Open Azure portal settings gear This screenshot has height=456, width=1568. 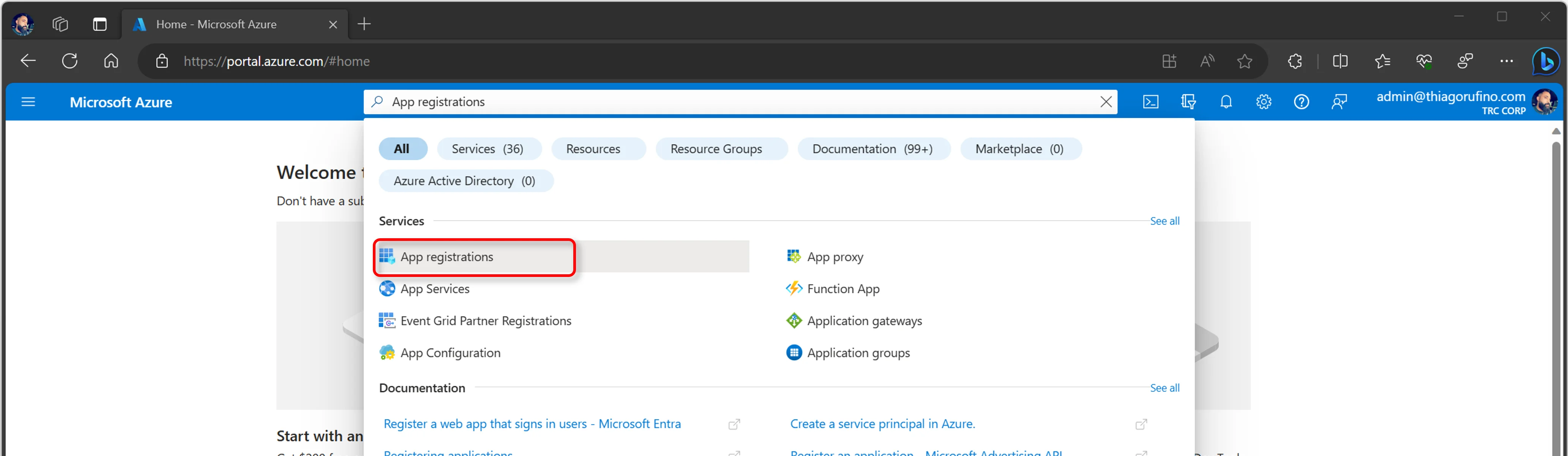point(1264,102)
